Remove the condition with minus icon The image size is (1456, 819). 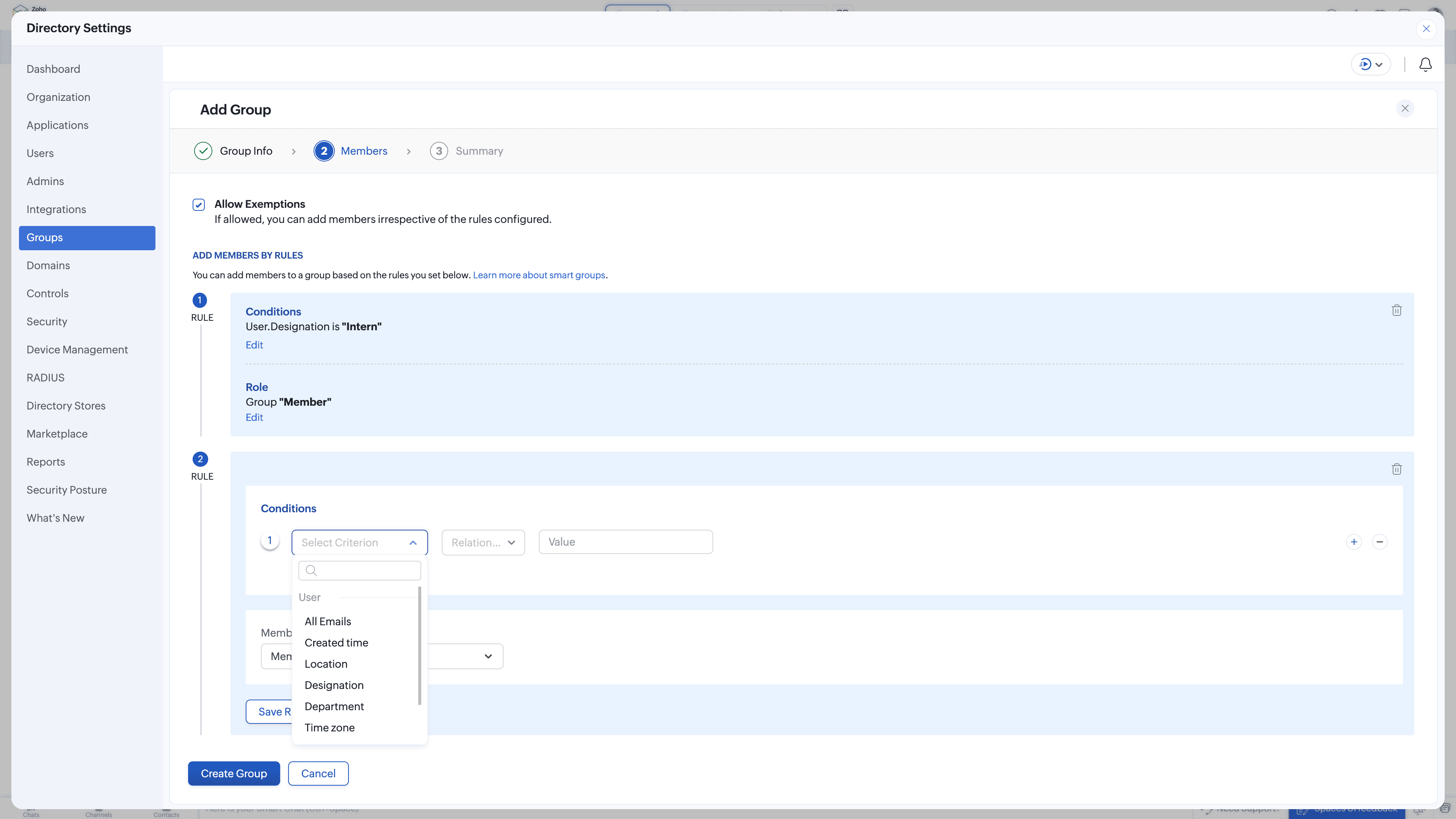pyautogui.click(x=1380, y=542)
